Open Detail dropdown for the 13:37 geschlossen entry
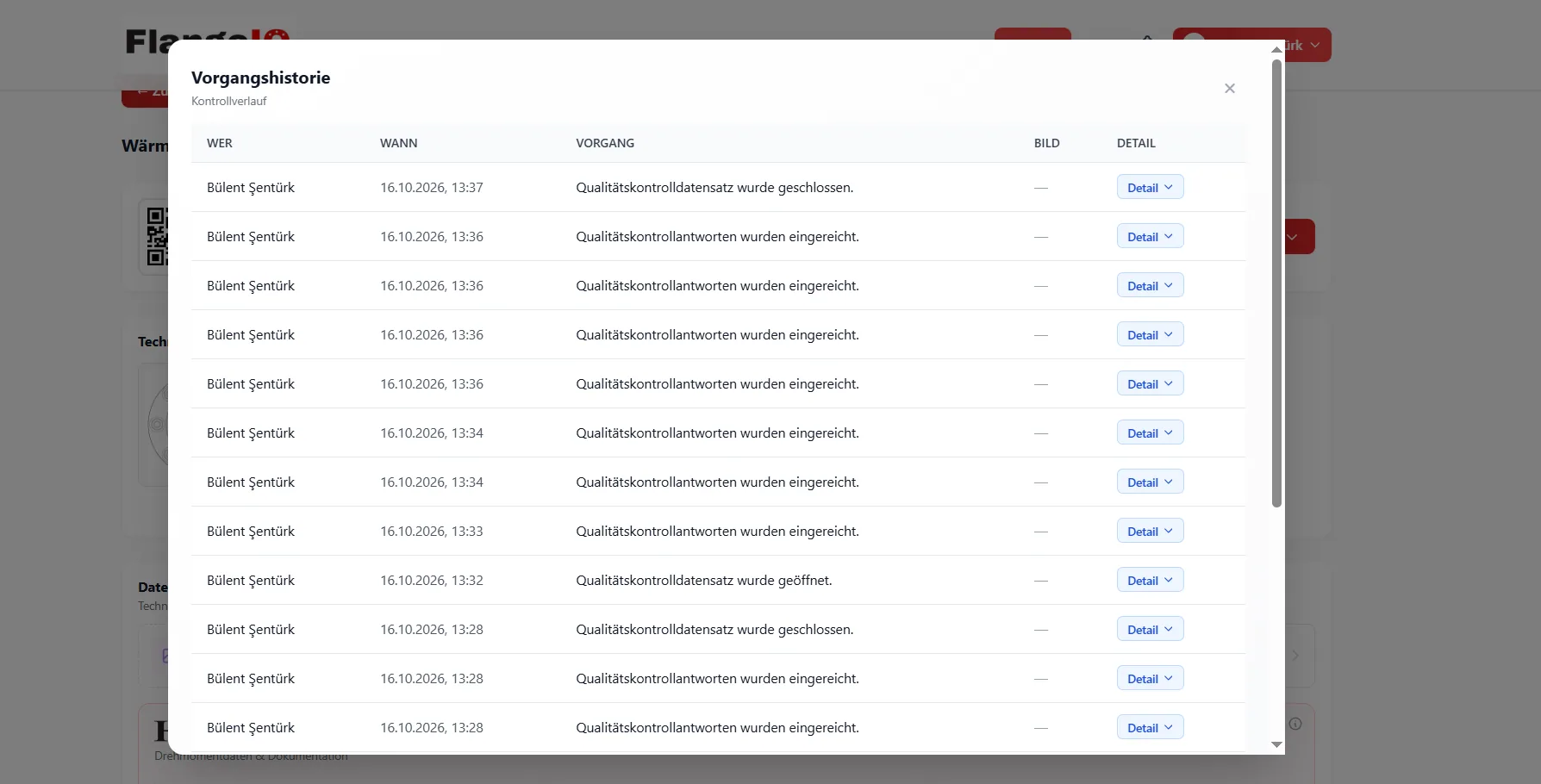The width and height of the screenshot is (1541, 784). coord(1150,187)
